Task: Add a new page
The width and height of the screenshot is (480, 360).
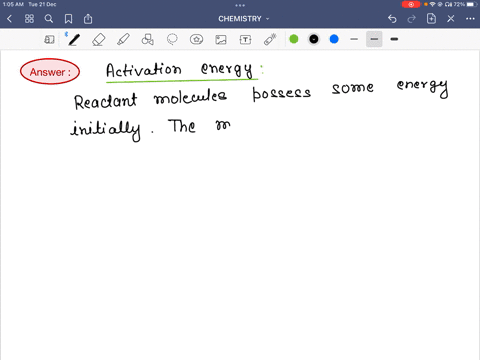Action: click(x=431, y=19)
